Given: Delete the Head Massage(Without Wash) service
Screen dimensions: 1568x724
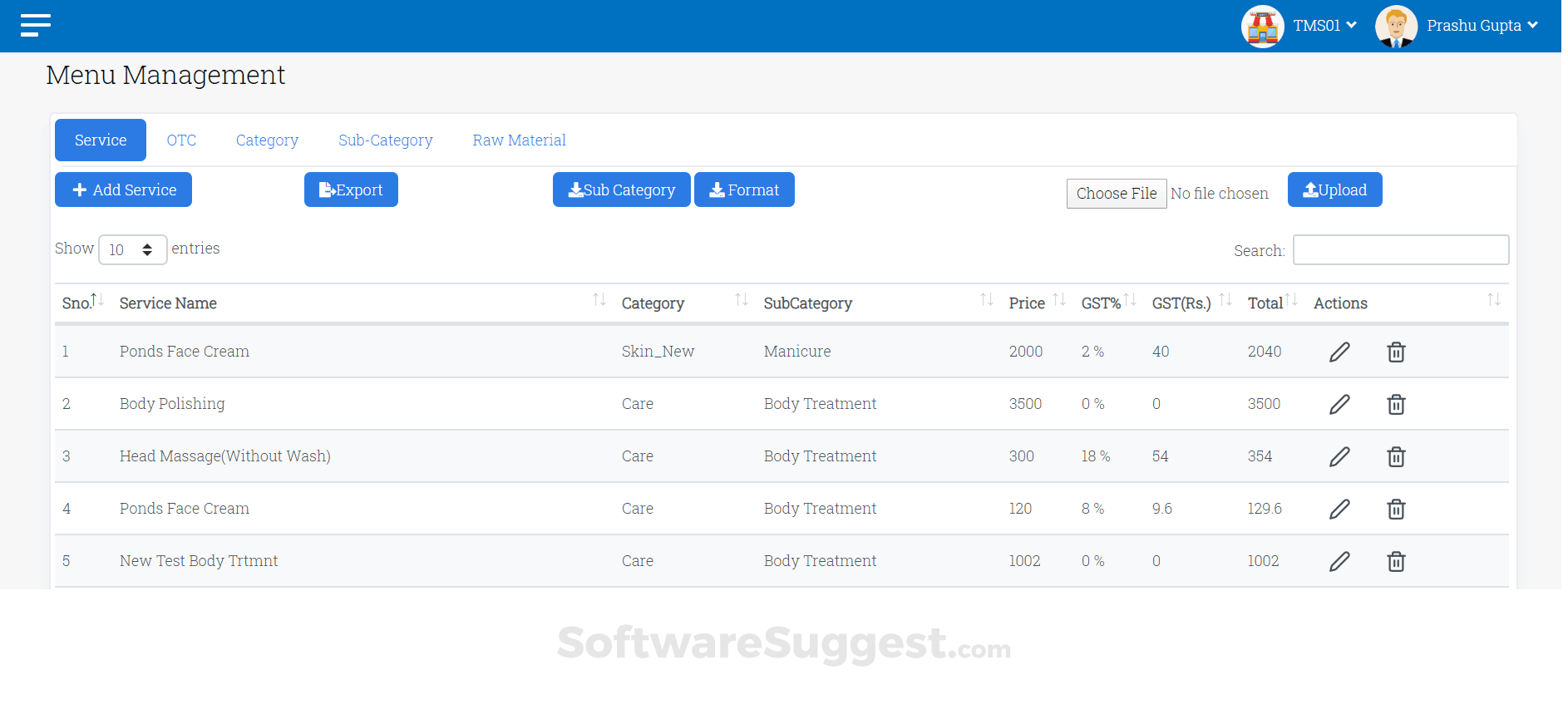Looking at the screenshot, I should (x=1396, y=457).
